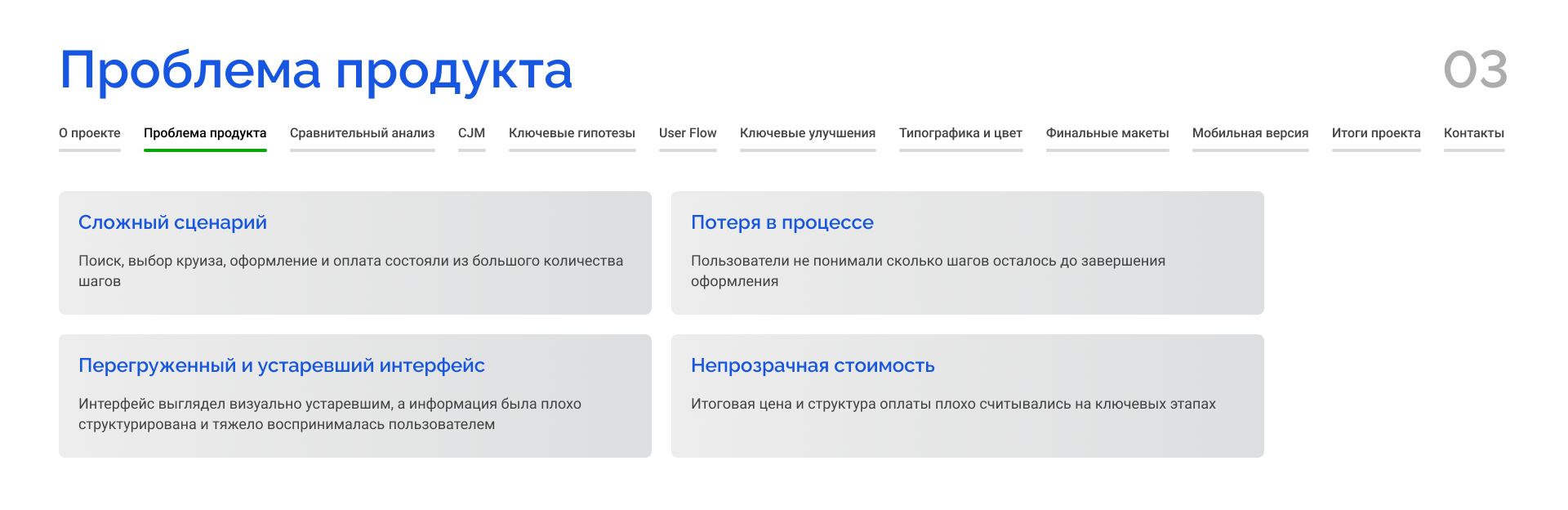Click the Потеря в процессе card heading
1568x510 pixels.
(782, 222)
